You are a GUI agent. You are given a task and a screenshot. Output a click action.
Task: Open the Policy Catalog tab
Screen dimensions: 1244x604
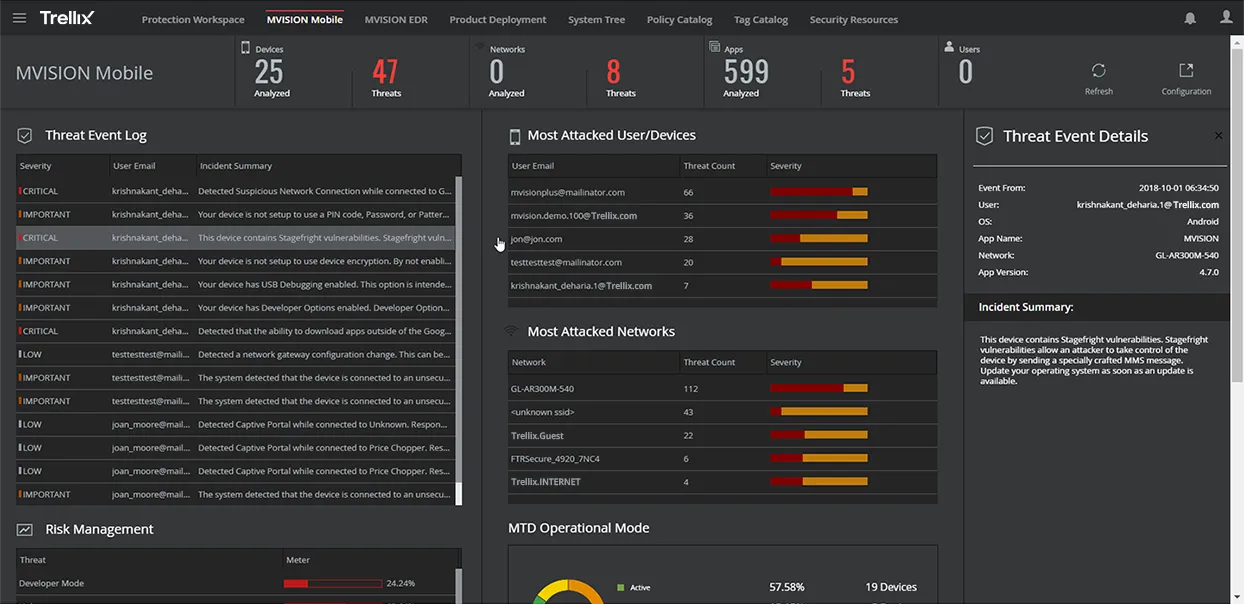click(679, 19)
